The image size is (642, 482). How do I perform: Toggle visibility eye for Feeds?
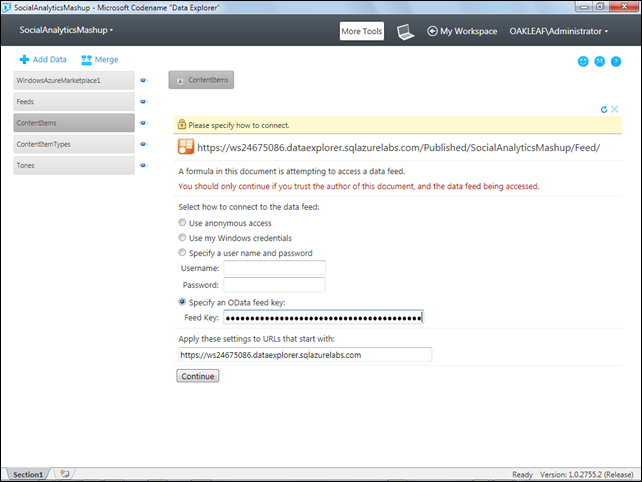click(x=143, y=102)
